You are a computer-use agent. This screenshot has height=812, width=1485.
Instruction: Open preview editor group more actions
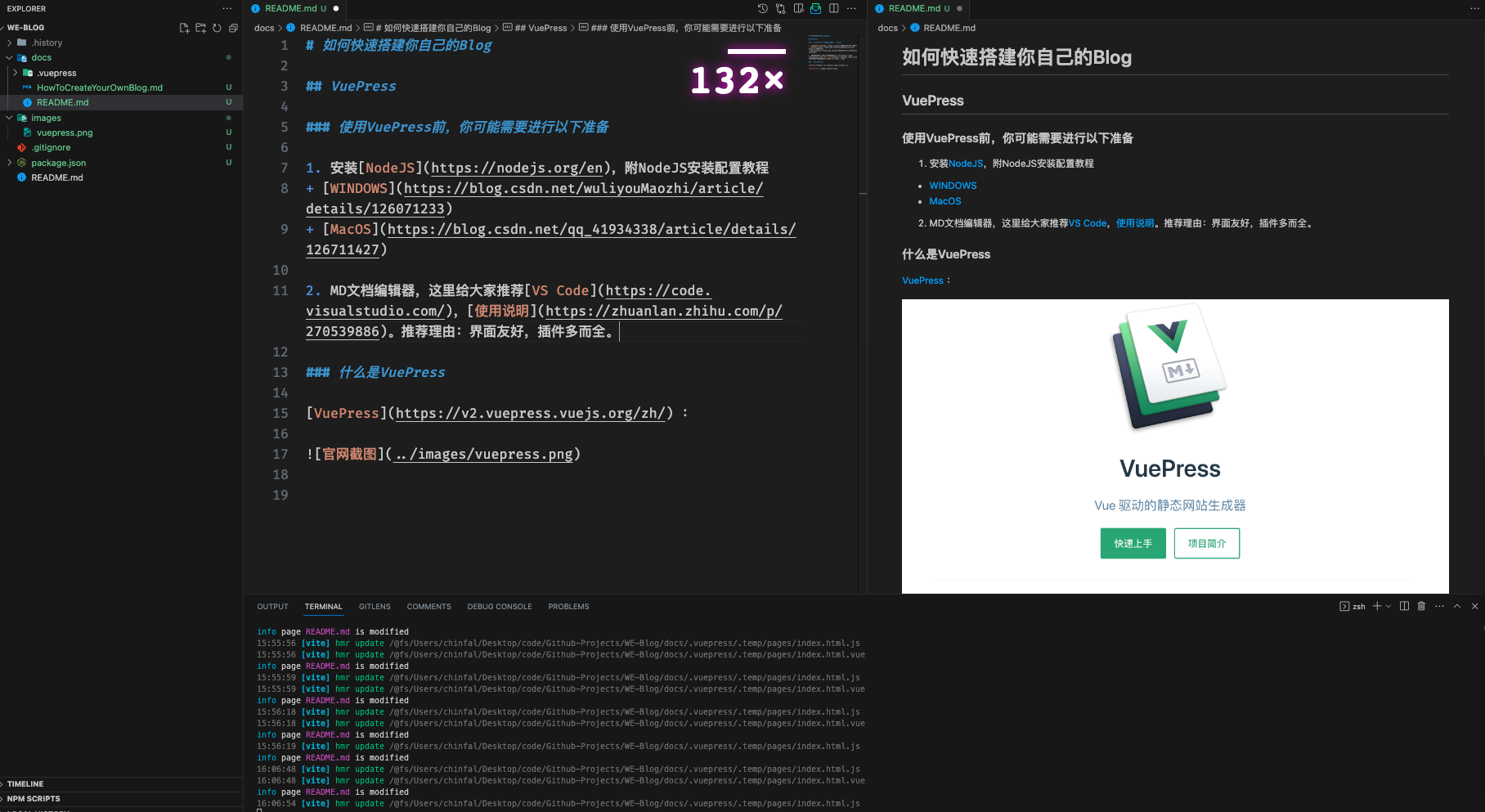1475,8
